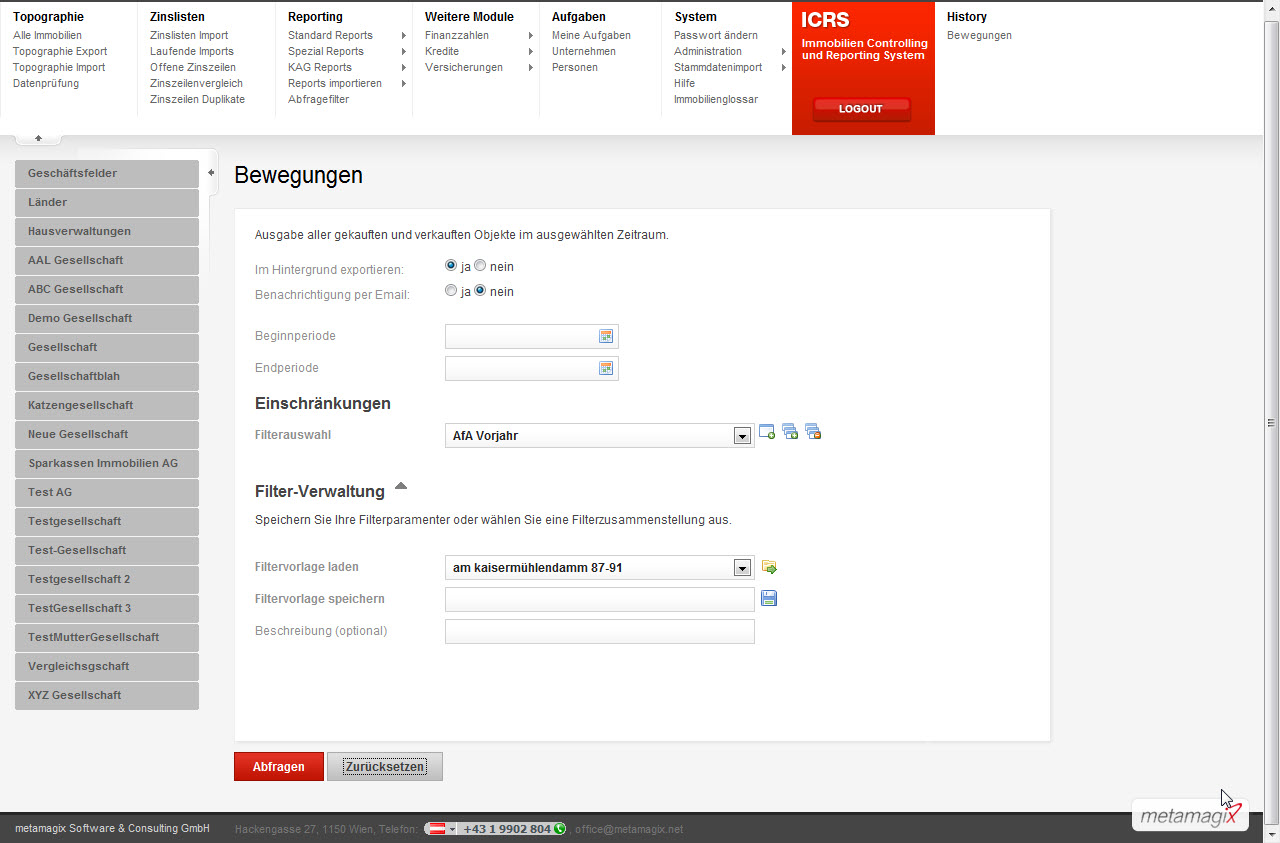
Task: Expand the Finanzzahlen submenu arrow
Action: click(531, 36)
